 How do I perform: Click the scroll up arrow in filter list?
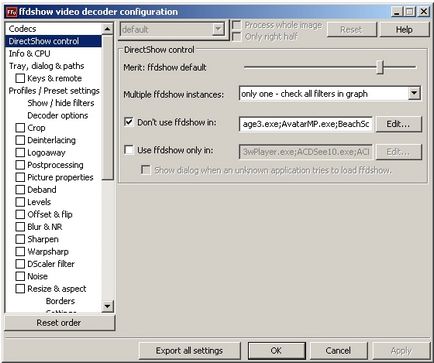pyautogui.click(x=107, y=29)
